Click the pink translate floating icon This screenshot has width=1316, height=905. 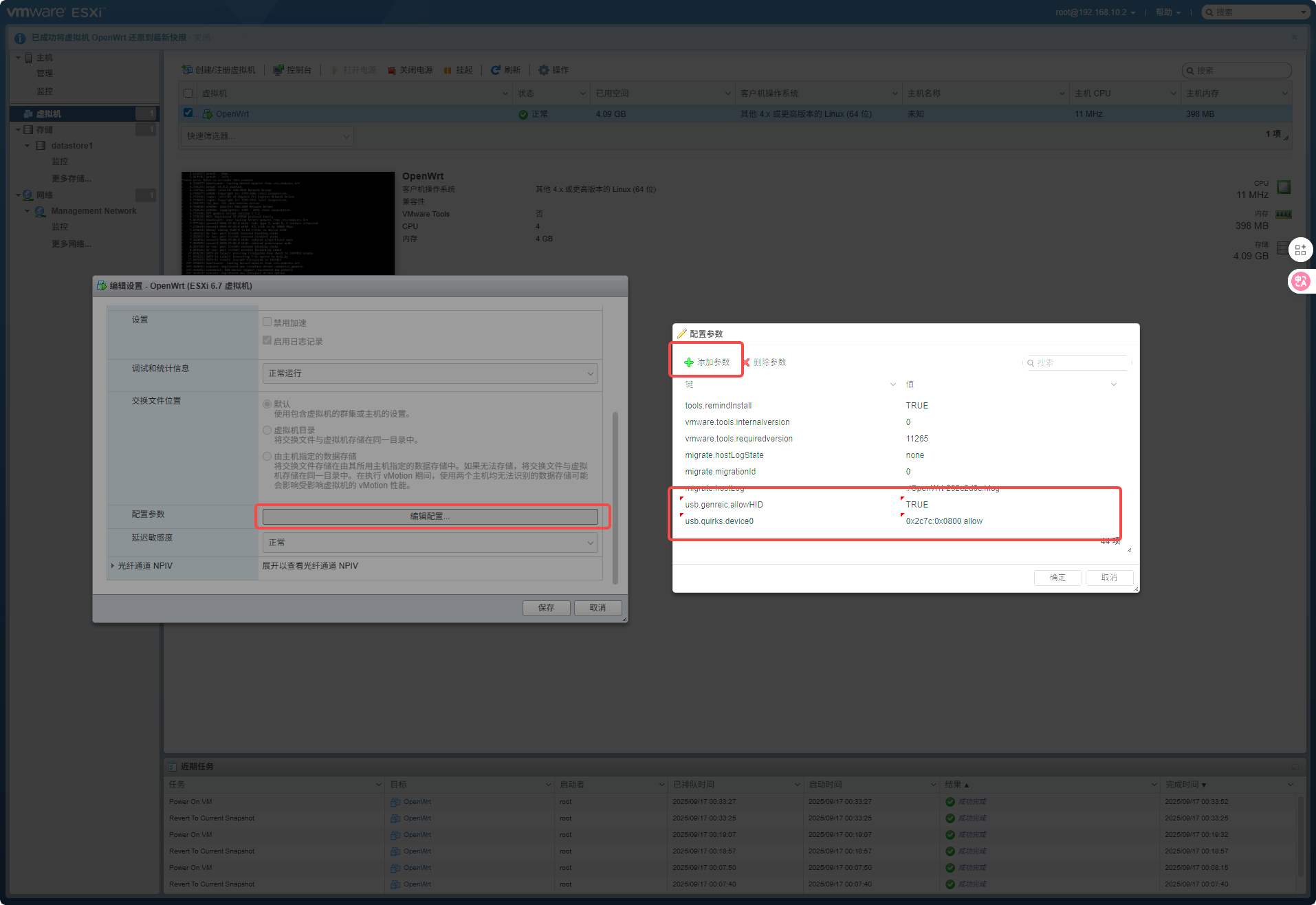[1300, 281]
